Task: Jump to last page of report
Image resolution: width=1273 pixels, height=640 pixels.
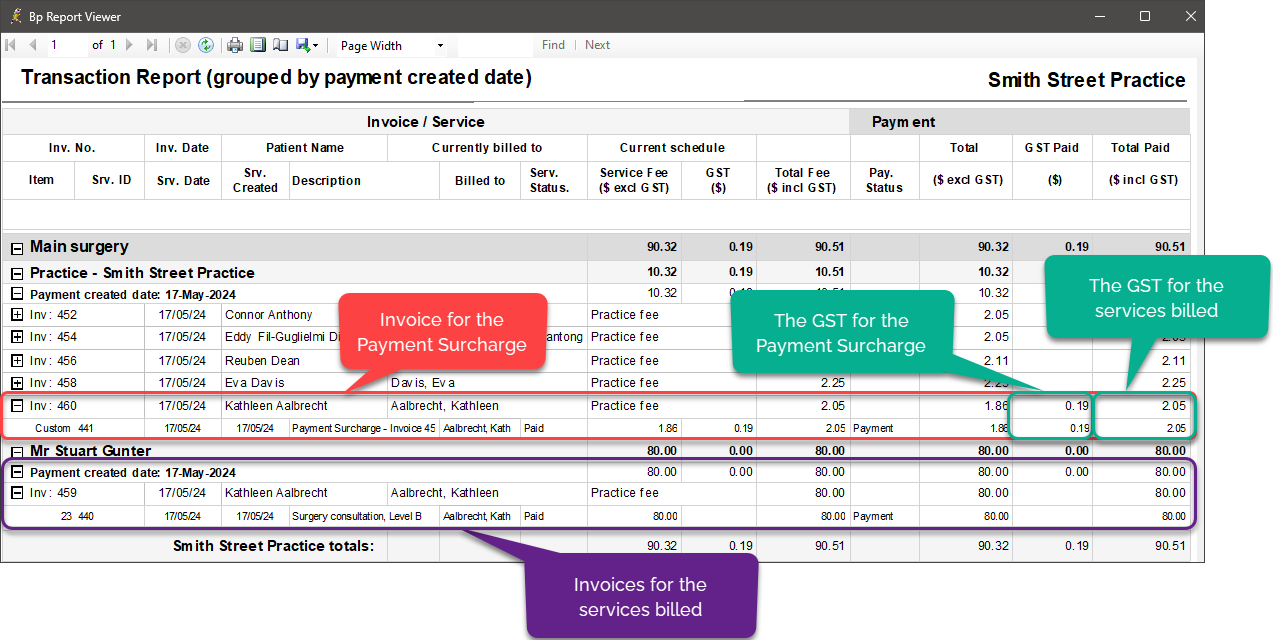Action: pyautogui.click(x=152, y=45)
